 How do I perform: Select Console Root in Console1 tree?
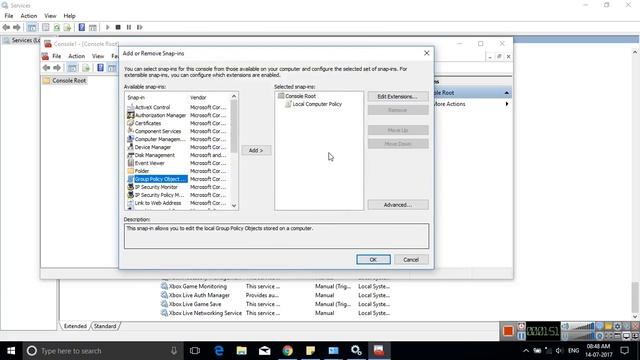65,81
